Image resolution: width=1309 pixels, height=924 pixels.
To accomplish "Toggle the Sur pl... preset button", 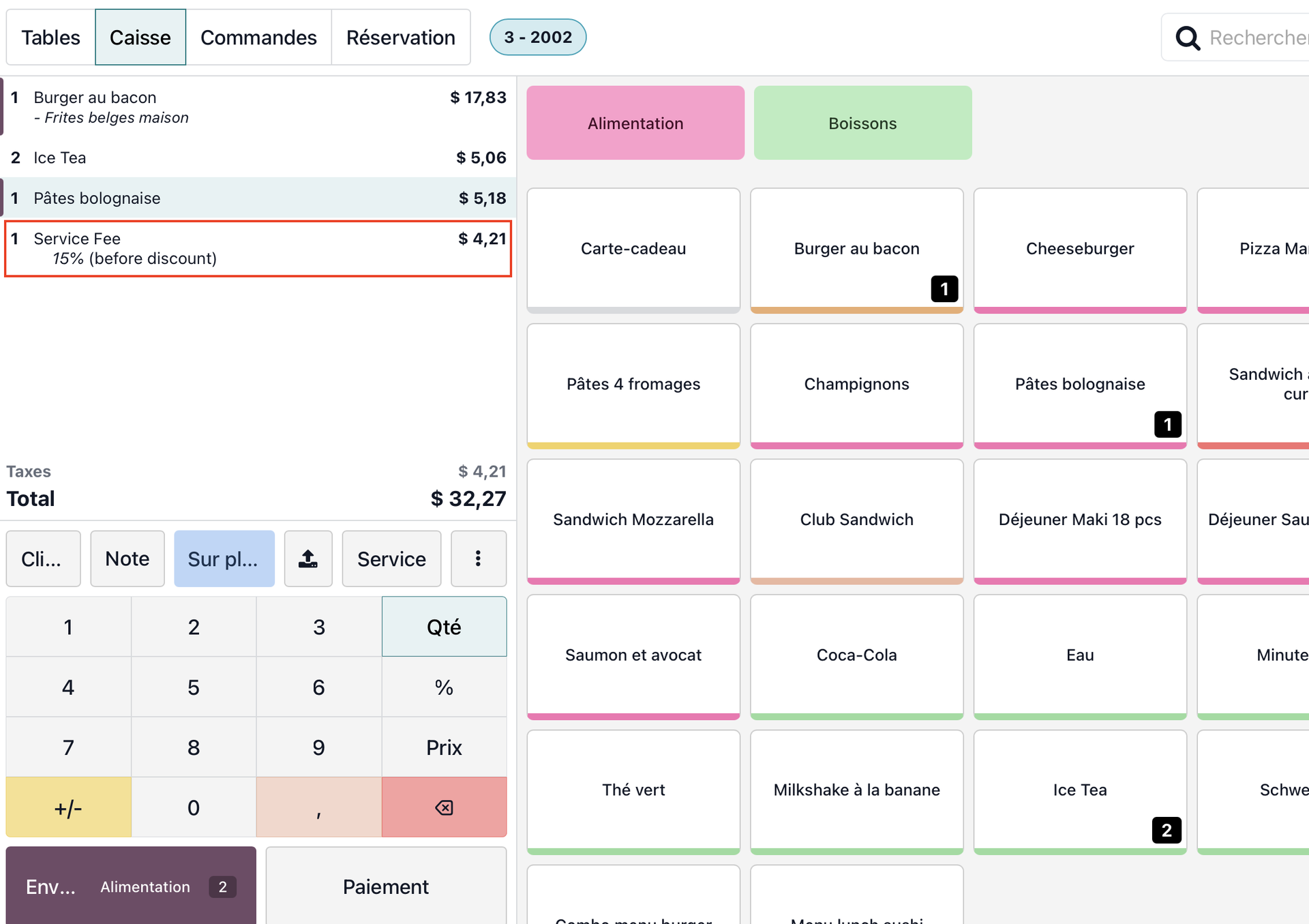I will (x=224, y=558).
